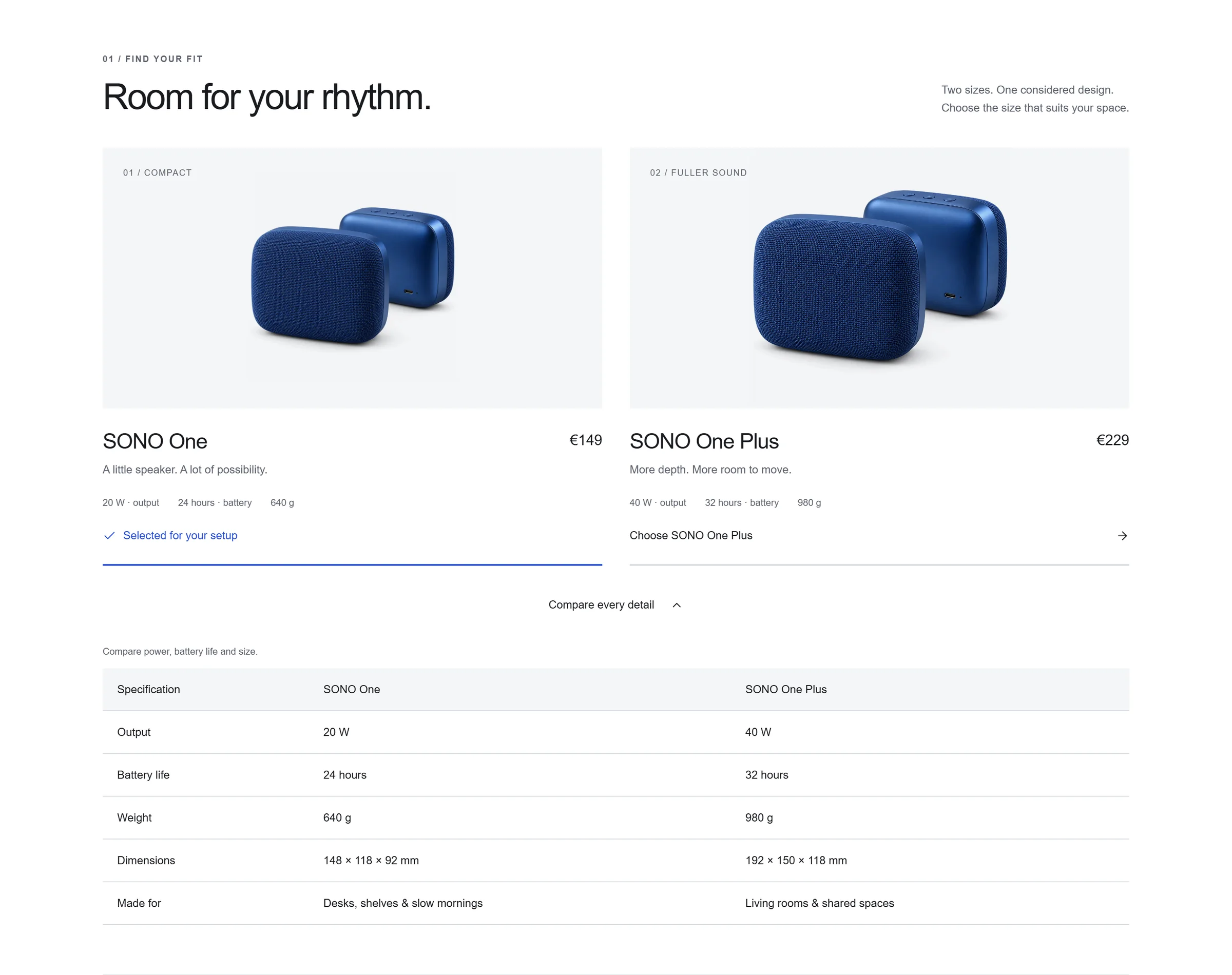
Task: Click the 01 / COMPACT label
Action: tap(157, 172)
